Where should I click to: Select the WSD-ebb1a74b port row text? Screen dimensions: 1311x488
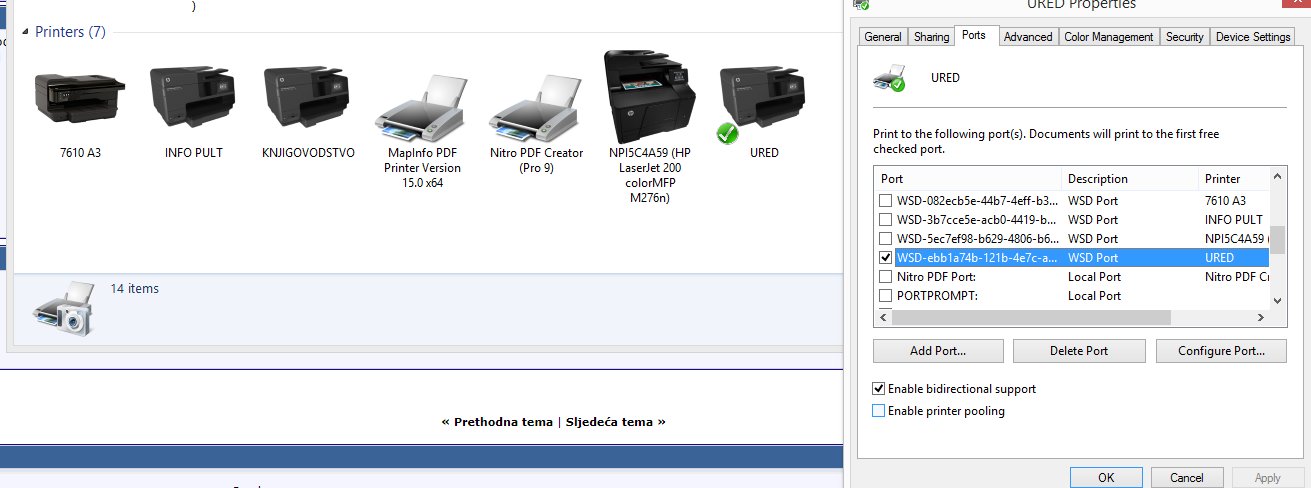[x=976, y=258]
